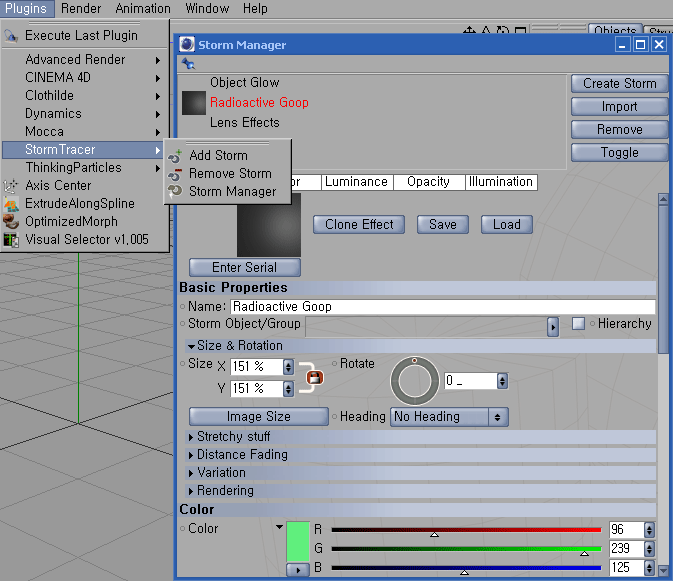Click the OptimizedMorph plugin icon
Viewport: 673px width, 581px height.
11,221
